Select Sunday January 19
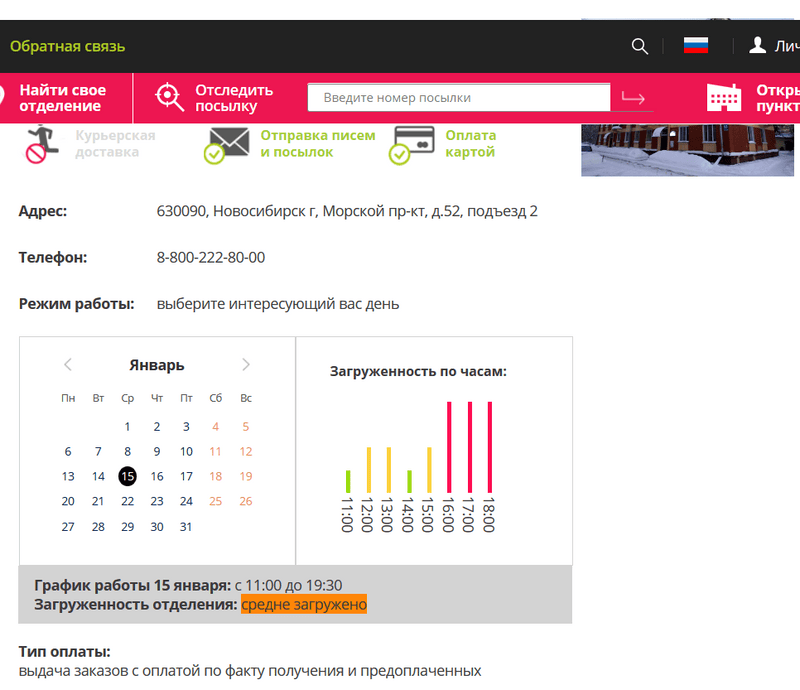Viewport: 800px width, 690px height. (245, 477)
